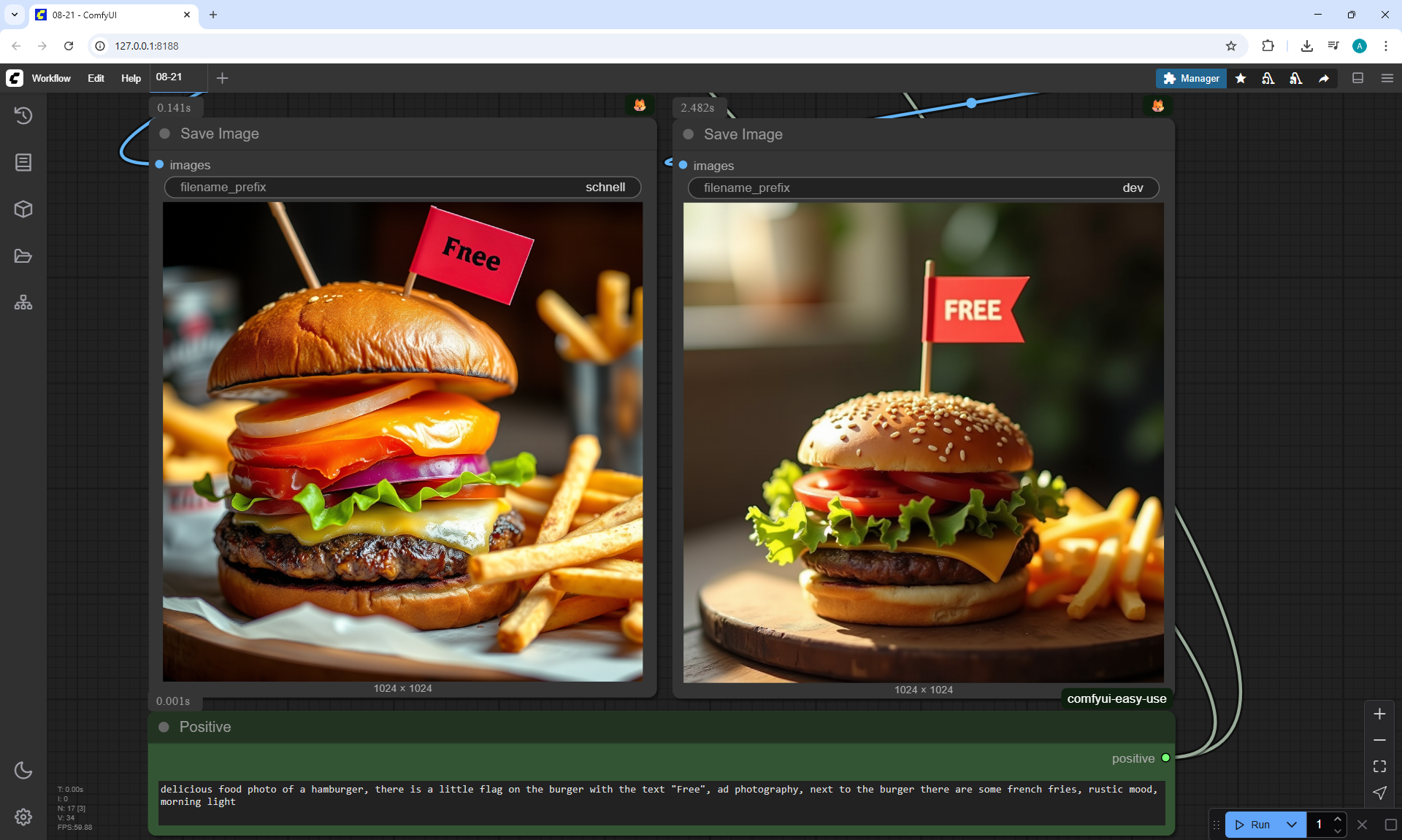Click the star icon beside Manager
This screenshot has height=840, width=1402.
pyautogui.click(x=1241, y=78)
